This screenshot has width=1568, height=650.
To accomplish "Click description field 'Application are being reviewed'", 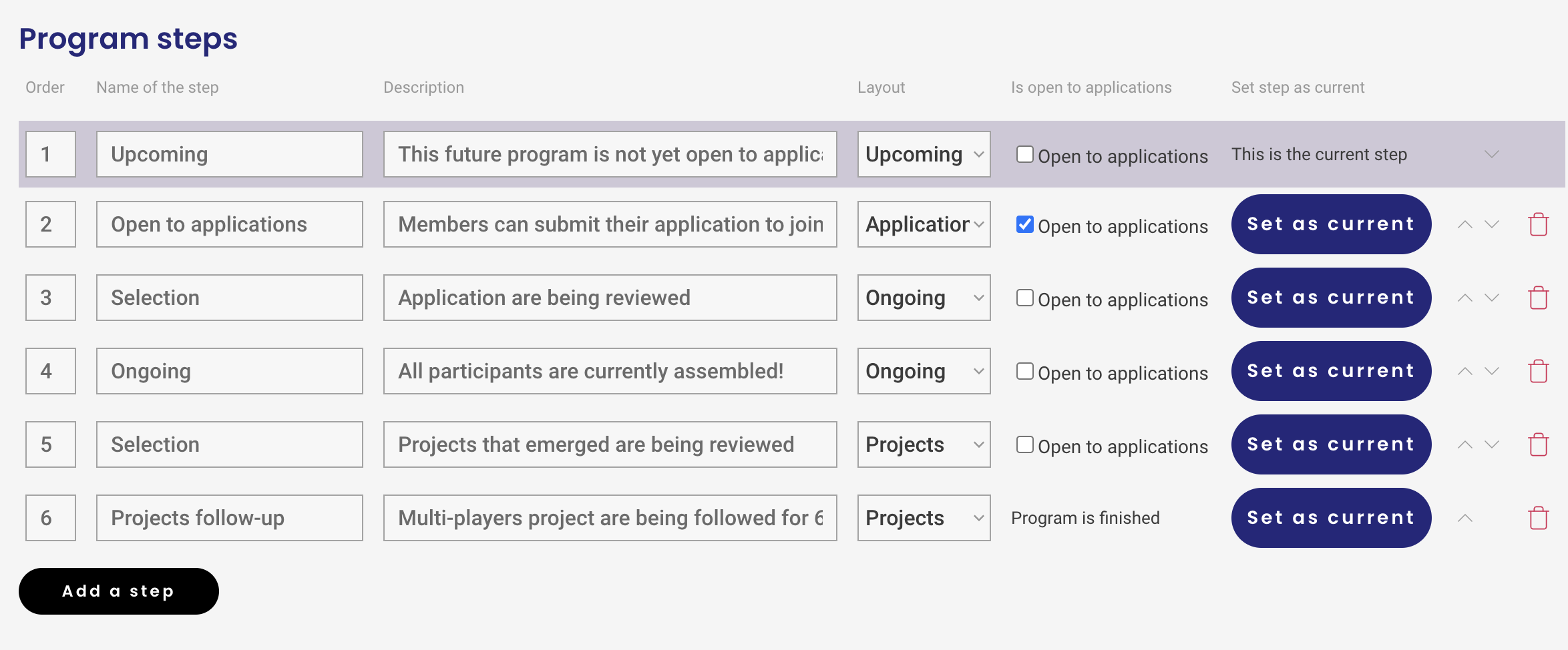I will [x=610, y=298].
